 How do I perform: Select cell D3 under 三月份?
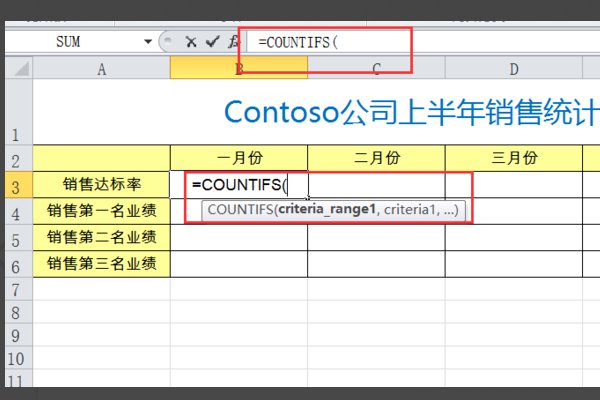pyautogui.click(x=514, y=185)
